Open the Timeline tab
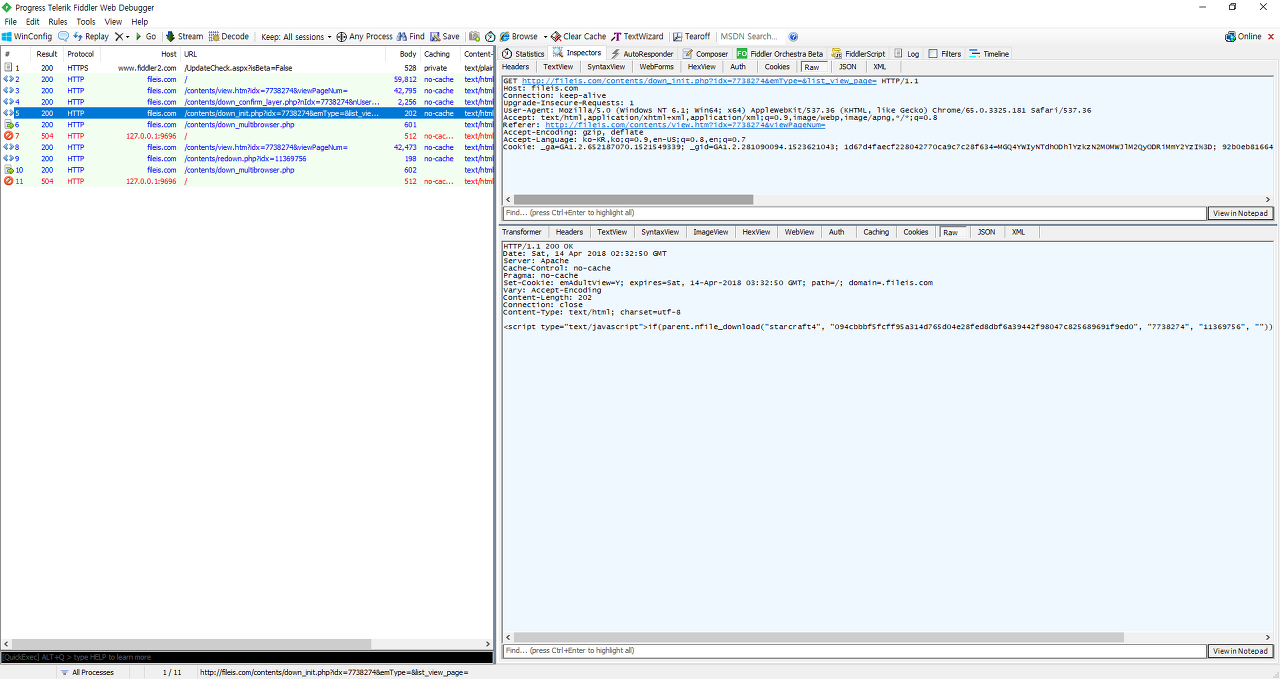The height and width of the screenshot is (679, 1280). pos(989,54)
